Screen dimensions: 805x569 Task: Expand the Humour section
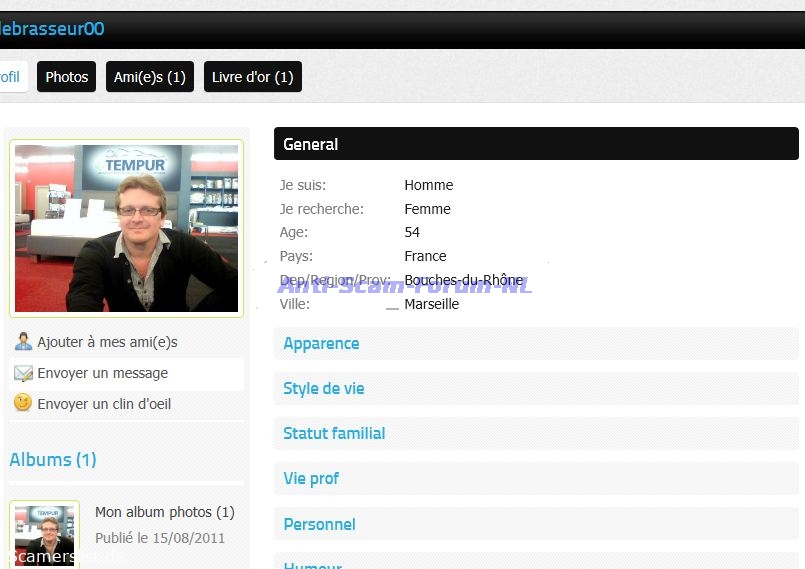(313, 564)
